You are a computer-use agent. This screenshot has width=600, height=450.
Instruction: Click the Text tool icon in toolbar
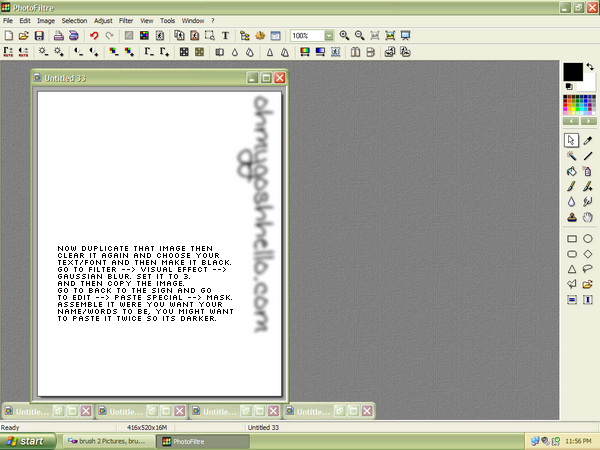225,36
